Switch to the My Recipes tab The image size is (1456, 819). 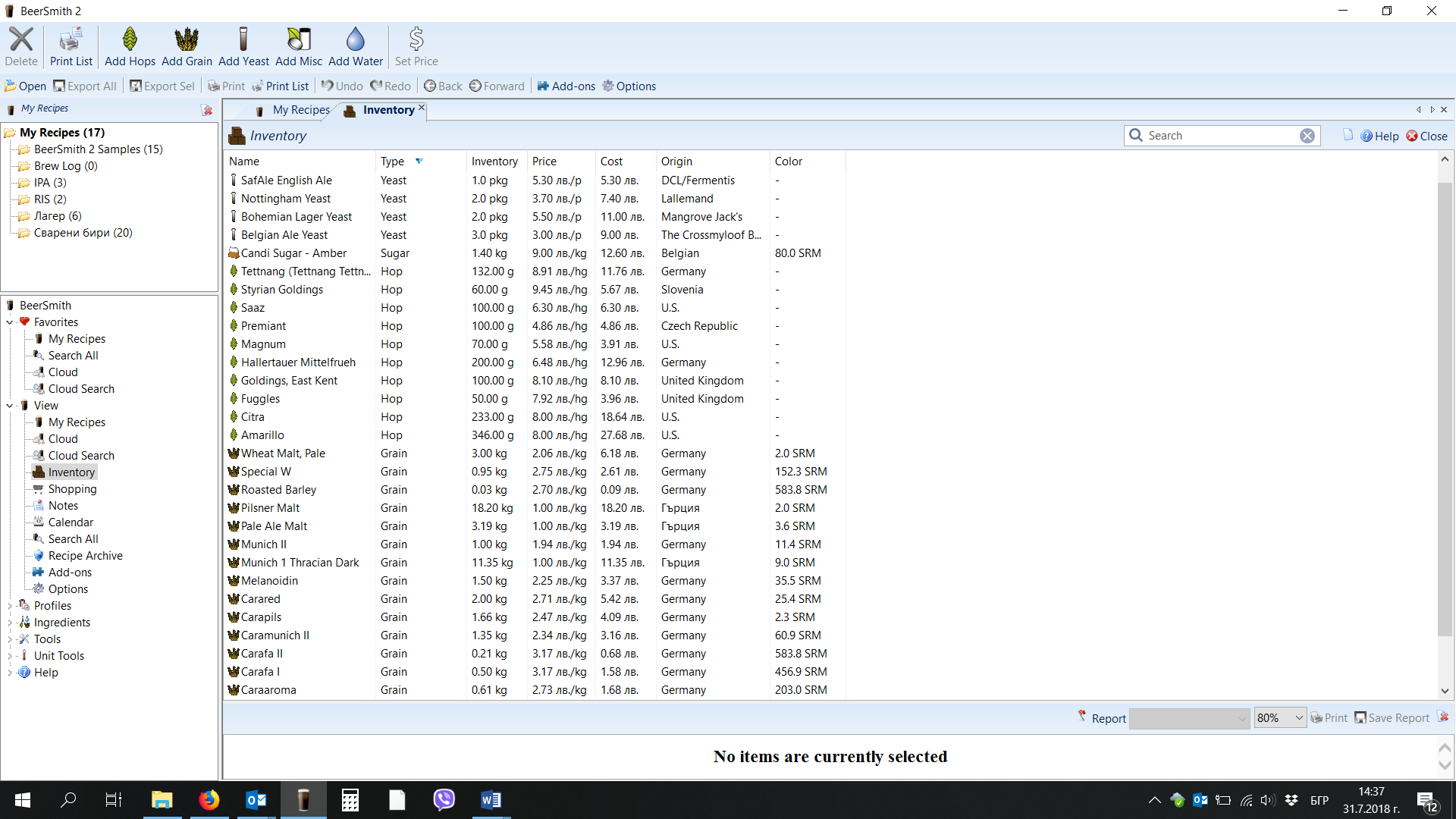point(300,110)
